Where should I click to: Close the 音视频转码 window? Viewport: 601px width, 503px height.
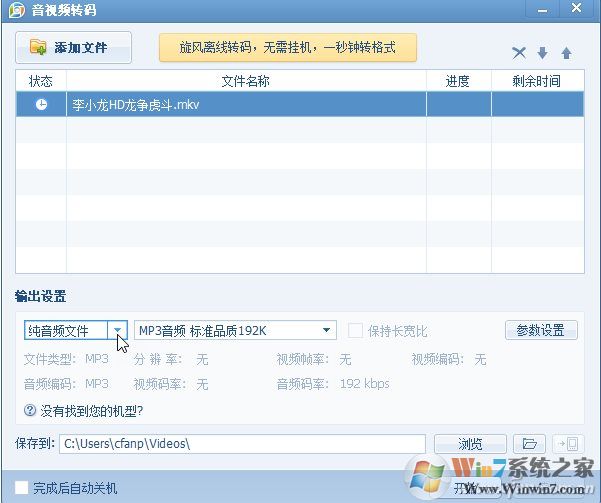point(576,8)
